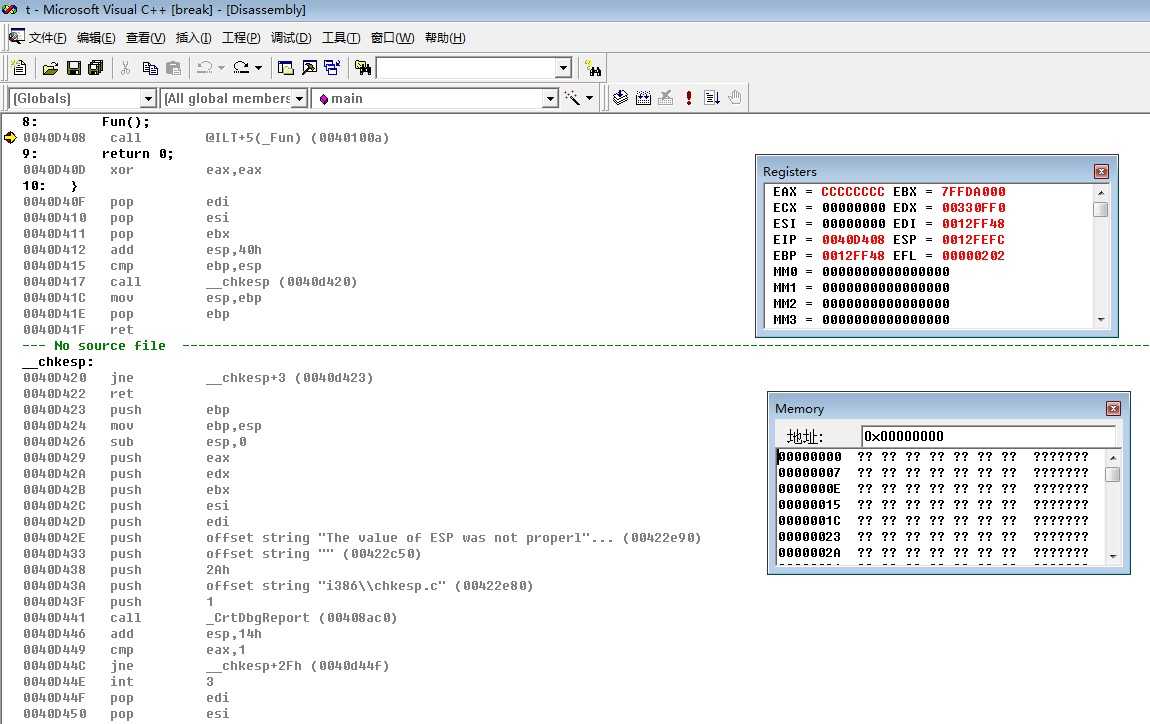Click the '__chkesp:' label line
Screen dimensions: 1150x724
pyautogui.click(x=58, y=362)
